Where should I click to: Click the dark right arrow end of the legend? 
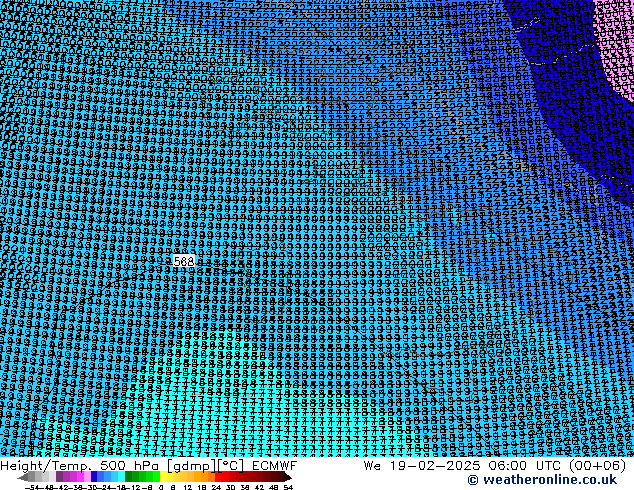[x=288, y=477]
